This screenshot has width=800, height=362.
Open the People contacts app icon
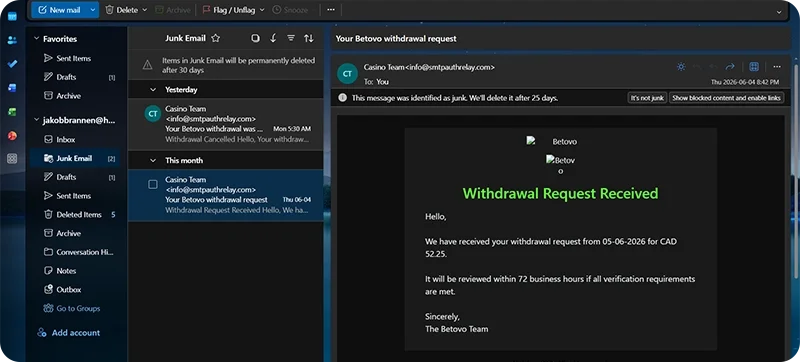coord(12,40)
